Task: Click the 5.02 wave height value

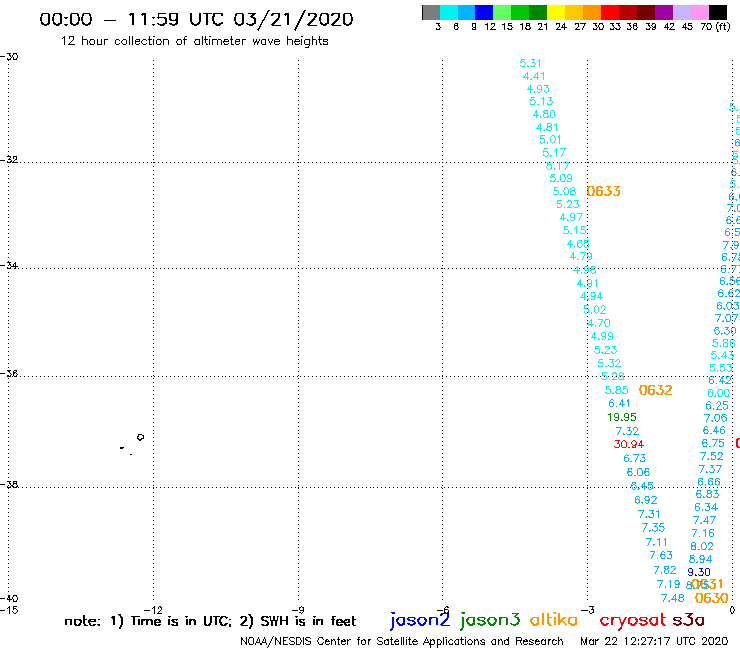Action: (595, 310)
